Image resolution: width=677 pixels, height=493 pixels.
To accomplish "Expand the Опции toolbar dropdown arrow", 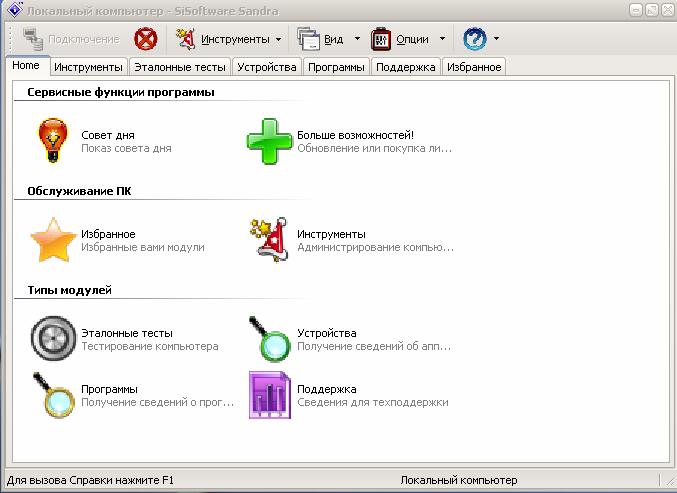I will [x=442, y=39].
